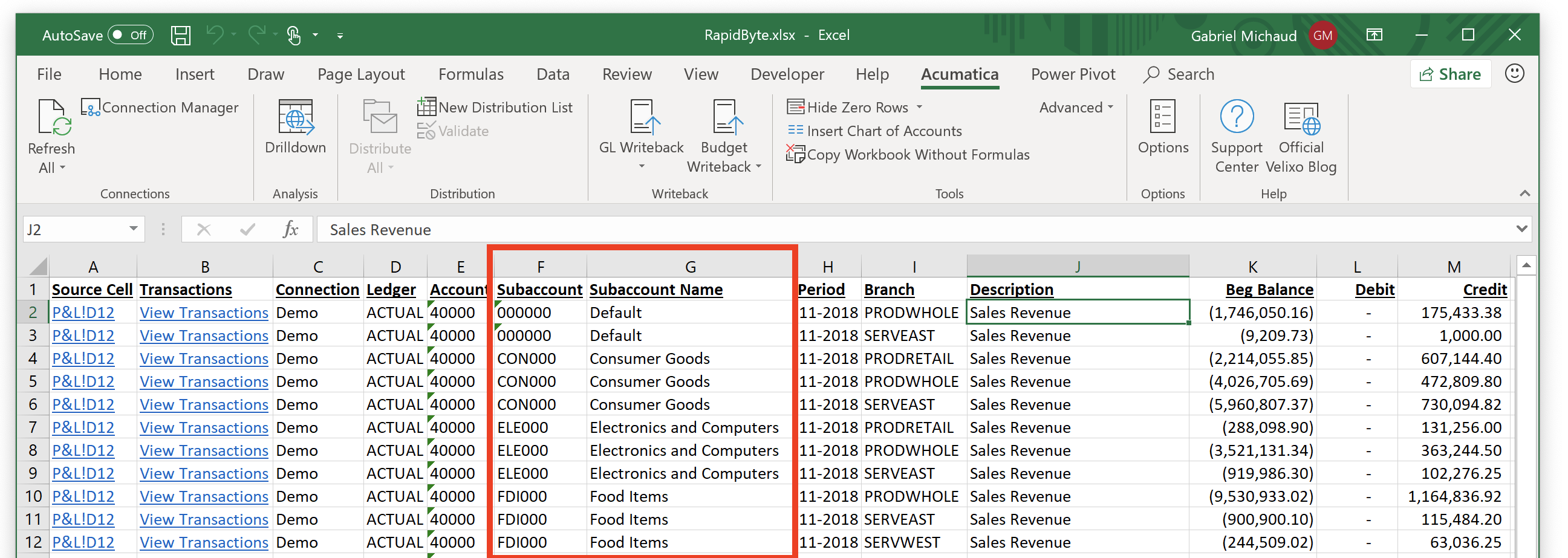Expand the Refresh All dropdown arrow

point(62,168)
